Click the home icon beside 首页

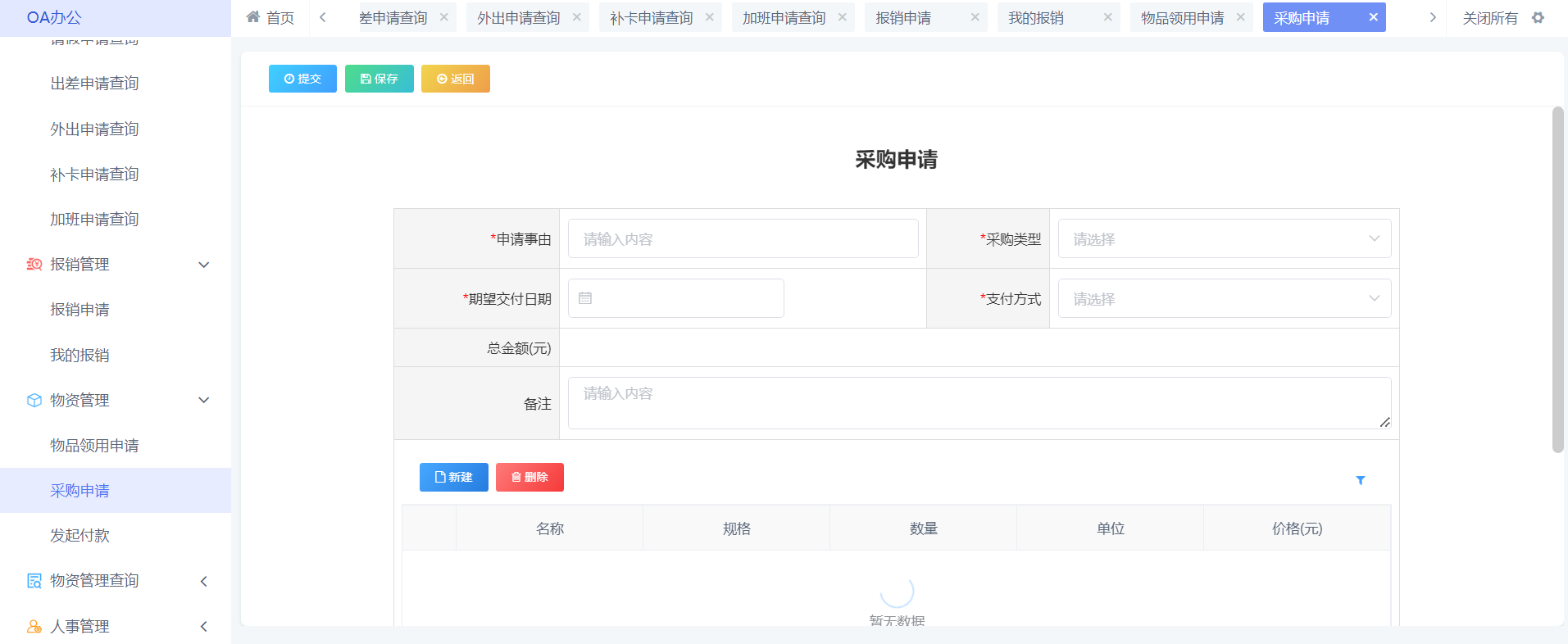point(253,17)
